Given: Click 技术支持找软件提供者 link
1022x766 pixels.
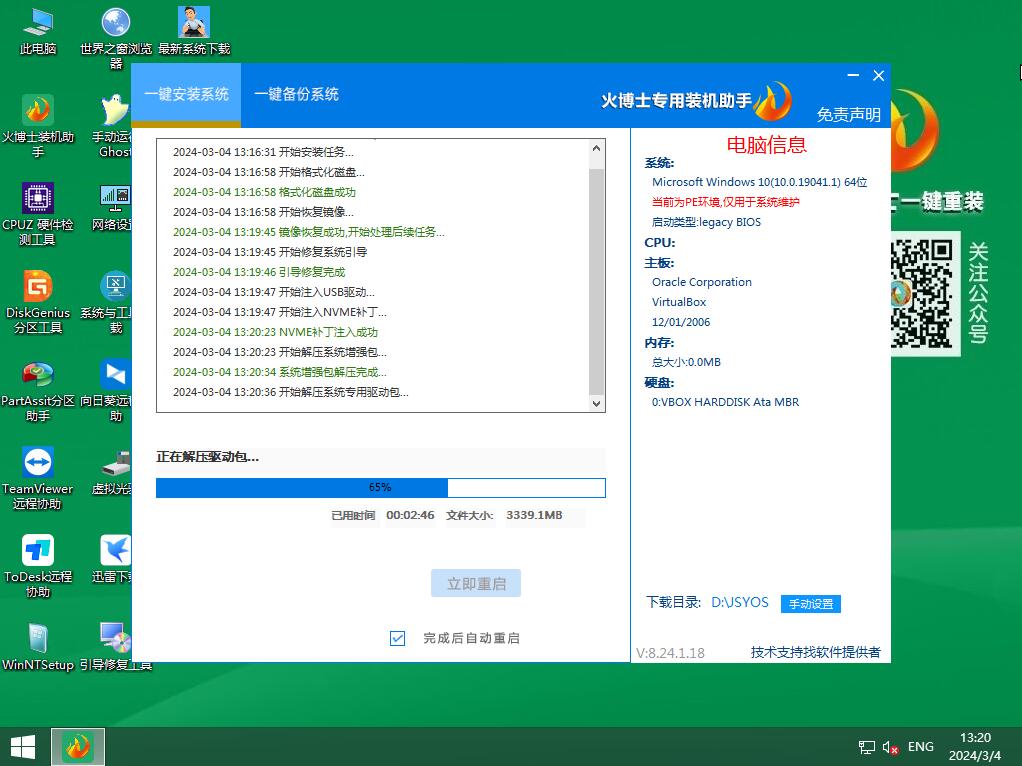Looking at the screenshot, I should point(815,652).
